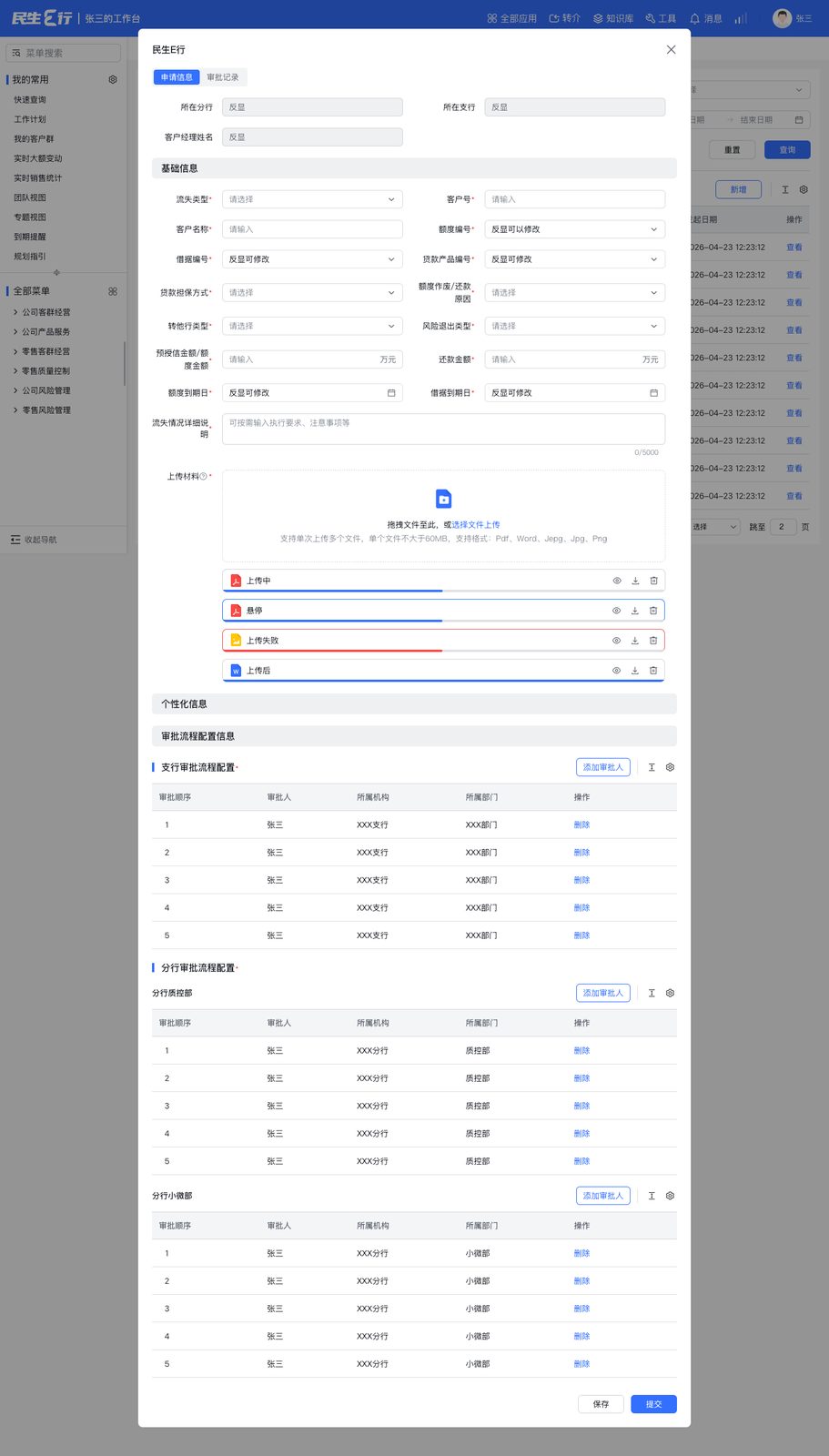Click the 提交 button
829x1456 pixels.
tap(653, 1404)
